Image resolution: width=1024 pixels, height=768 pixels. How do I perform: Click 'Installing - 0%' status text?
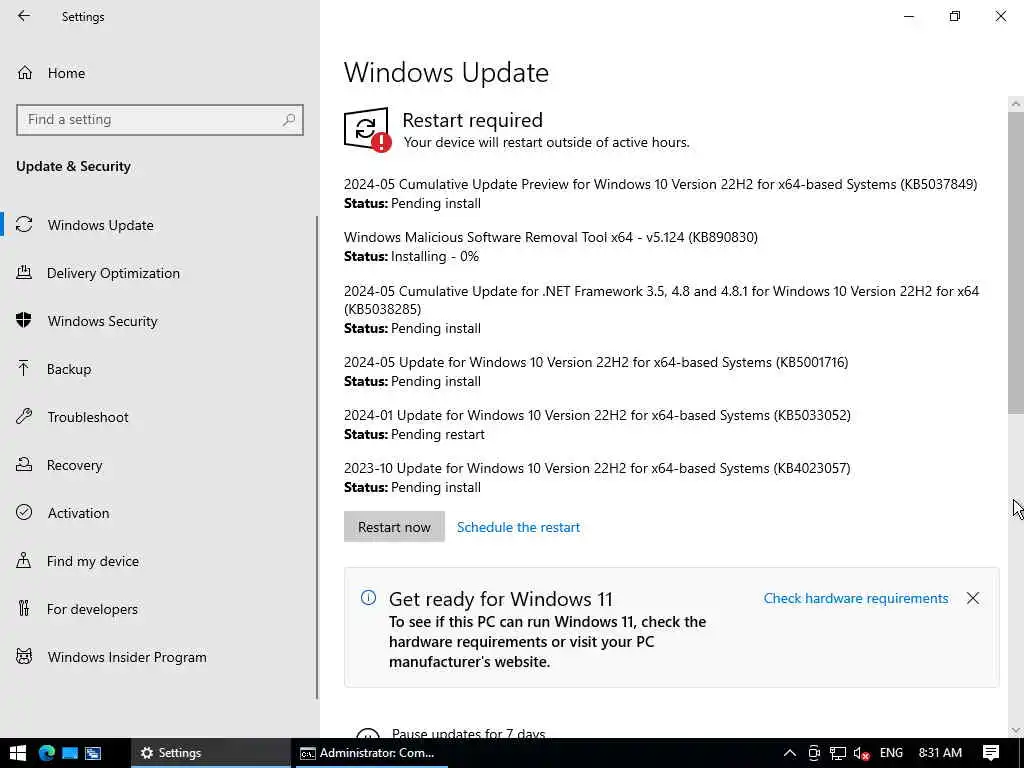point(434,257)
